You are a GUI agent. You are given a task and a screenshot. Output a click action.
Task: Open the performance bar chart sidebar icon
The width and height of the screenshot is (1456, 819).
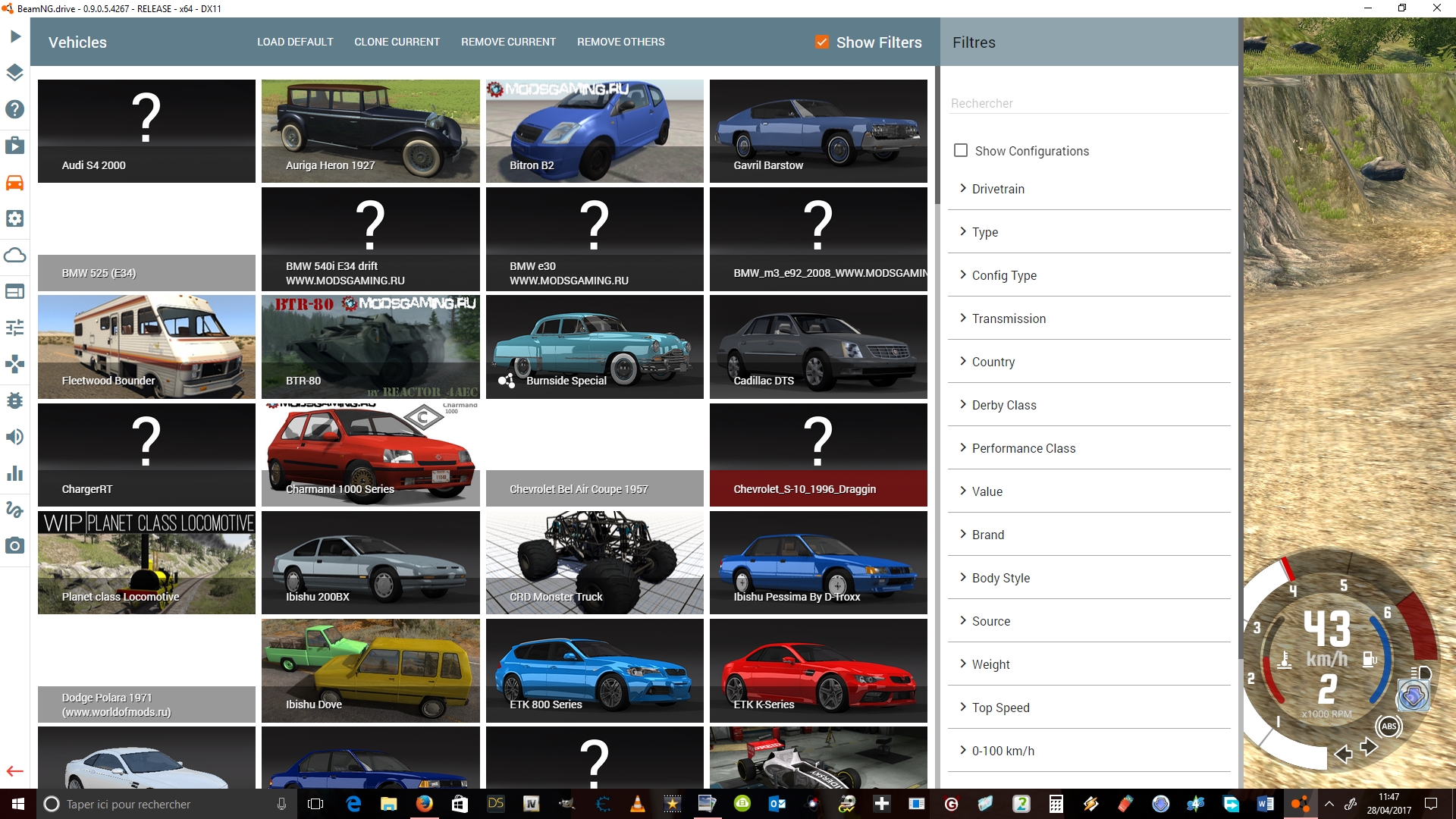15,473
